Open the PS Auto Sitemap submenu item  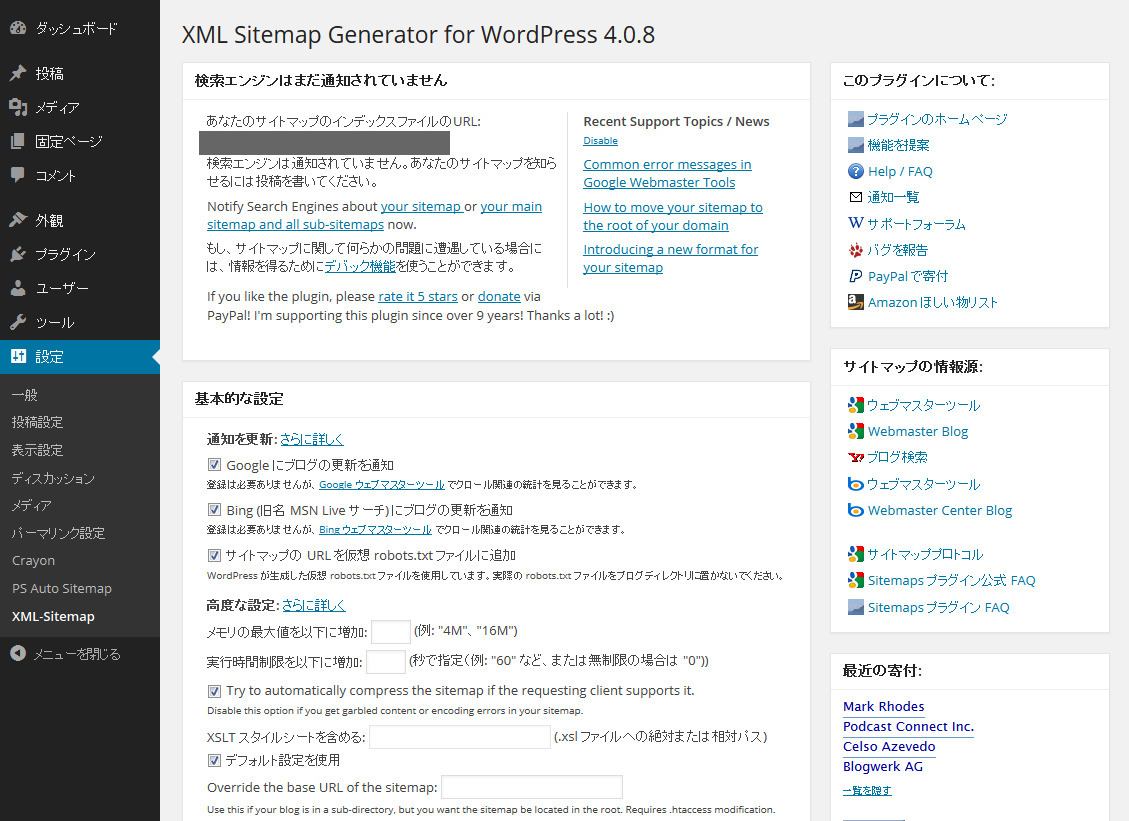(x=62, y=588)
